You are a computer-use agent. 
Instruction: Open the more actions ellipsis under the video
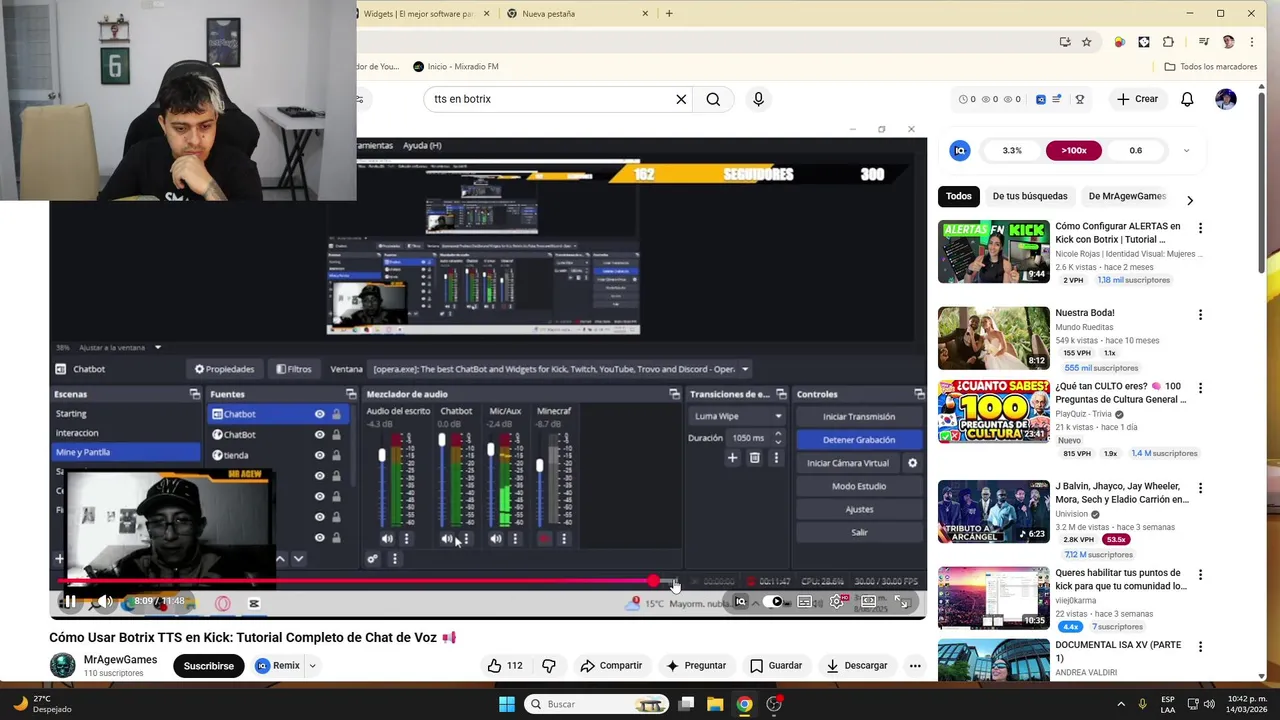click(914, 665)
